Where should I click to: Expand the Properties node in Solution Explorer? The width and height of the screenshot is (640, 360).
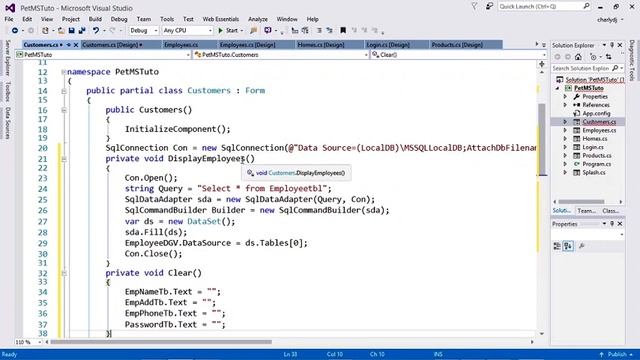[565, 97]
